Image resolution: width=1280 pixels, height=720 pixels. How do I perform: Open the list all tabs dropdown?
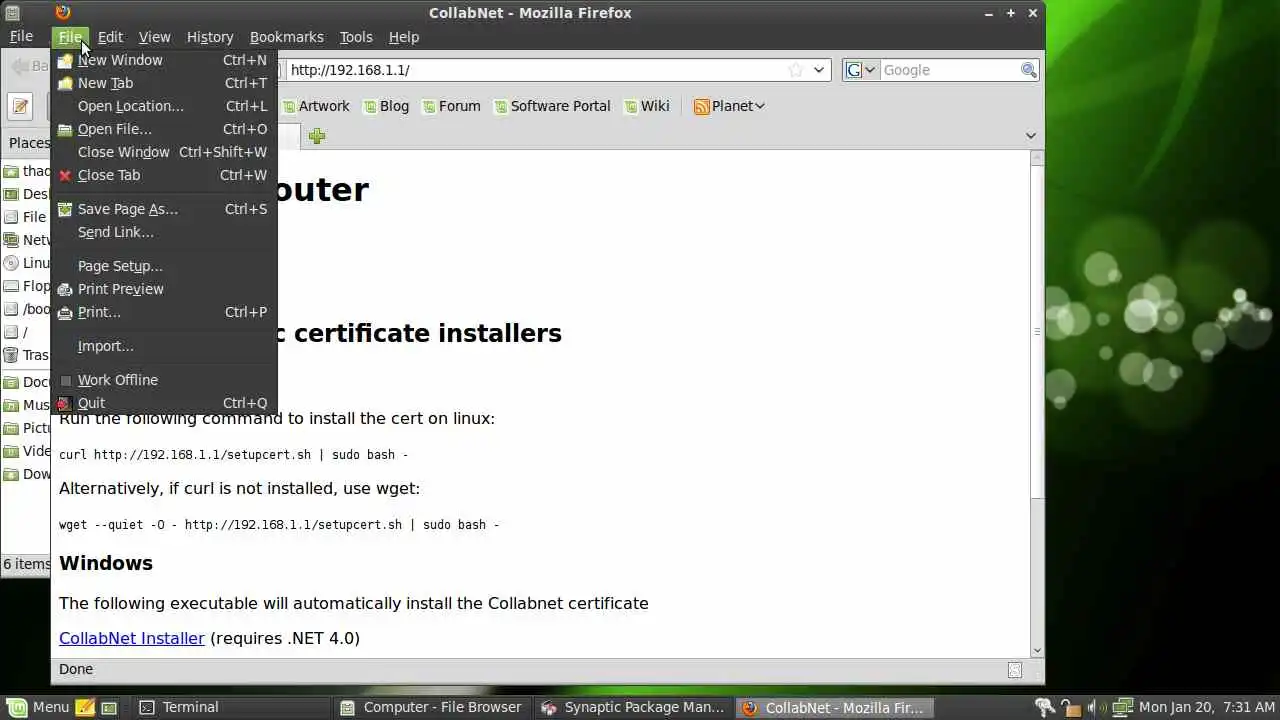(x=1031, y=136)
